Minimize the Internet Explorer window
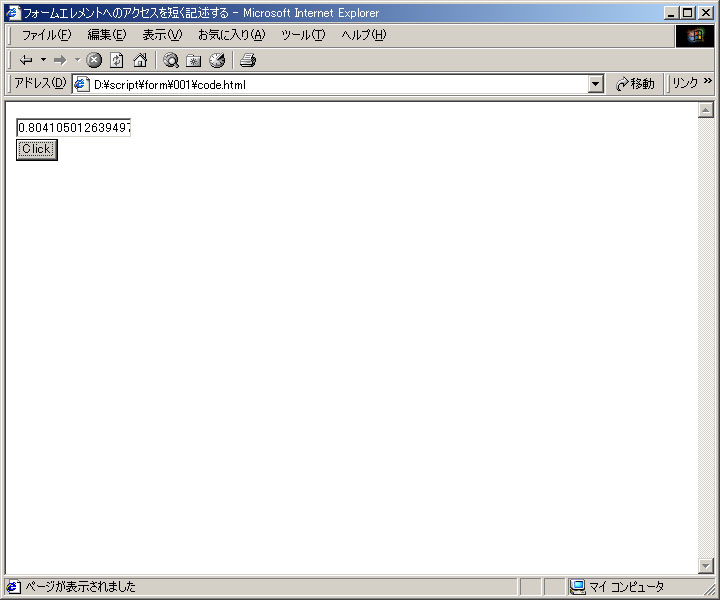720x600 pixels. click(671, 13)
